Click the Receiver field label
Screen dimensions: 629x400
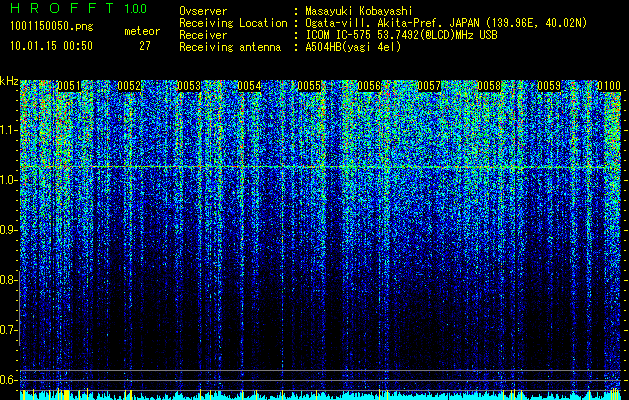tap(203, 35)
